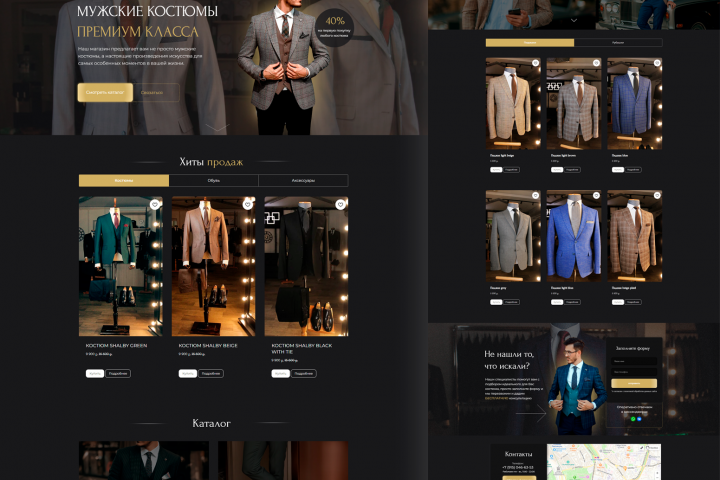Open details for blue checked jacket
This screenshot has width=720, height=480.
[x=633, y=169]
